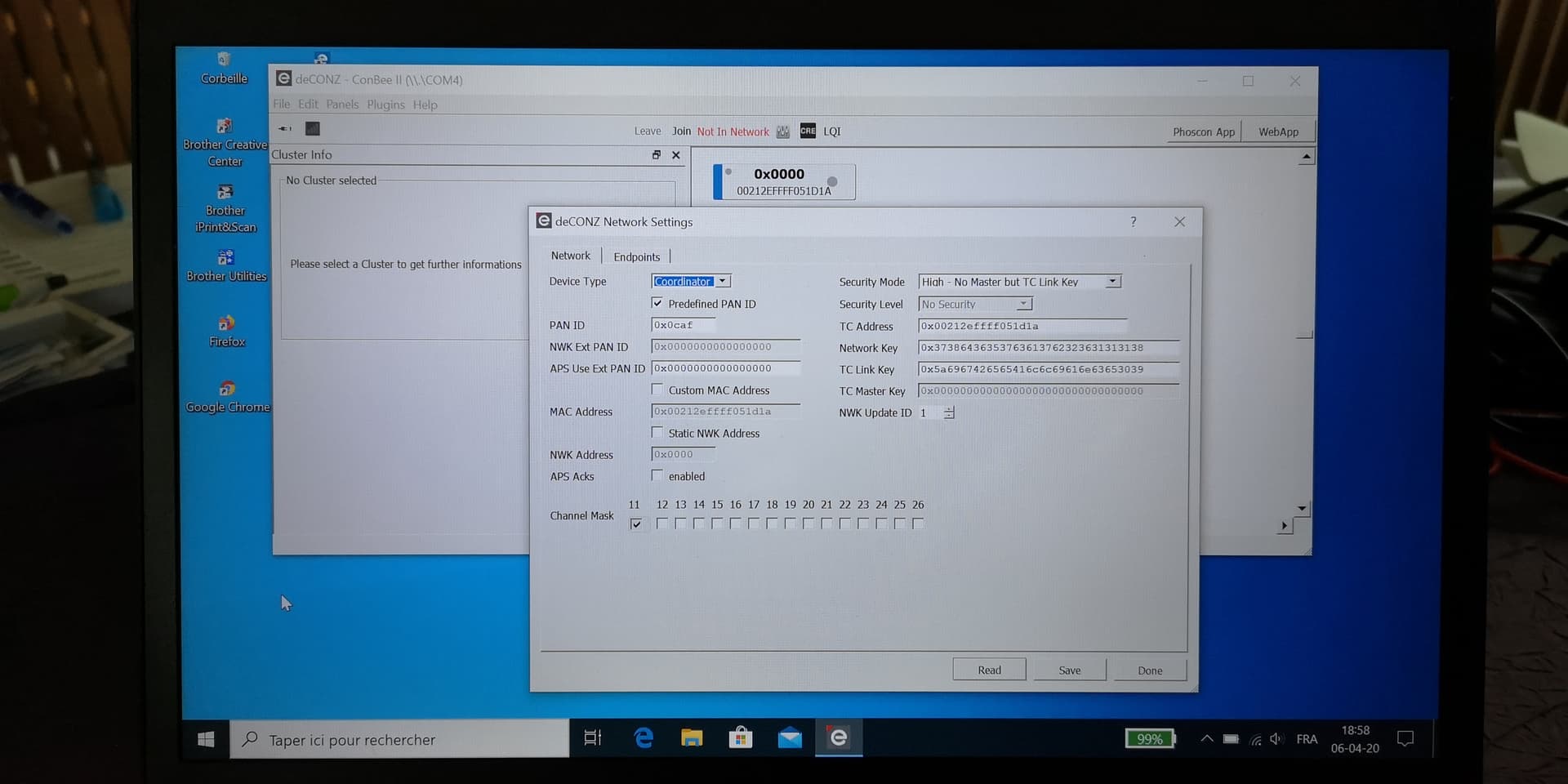
Task: Click the PAN ID input field
Action: 684,324
